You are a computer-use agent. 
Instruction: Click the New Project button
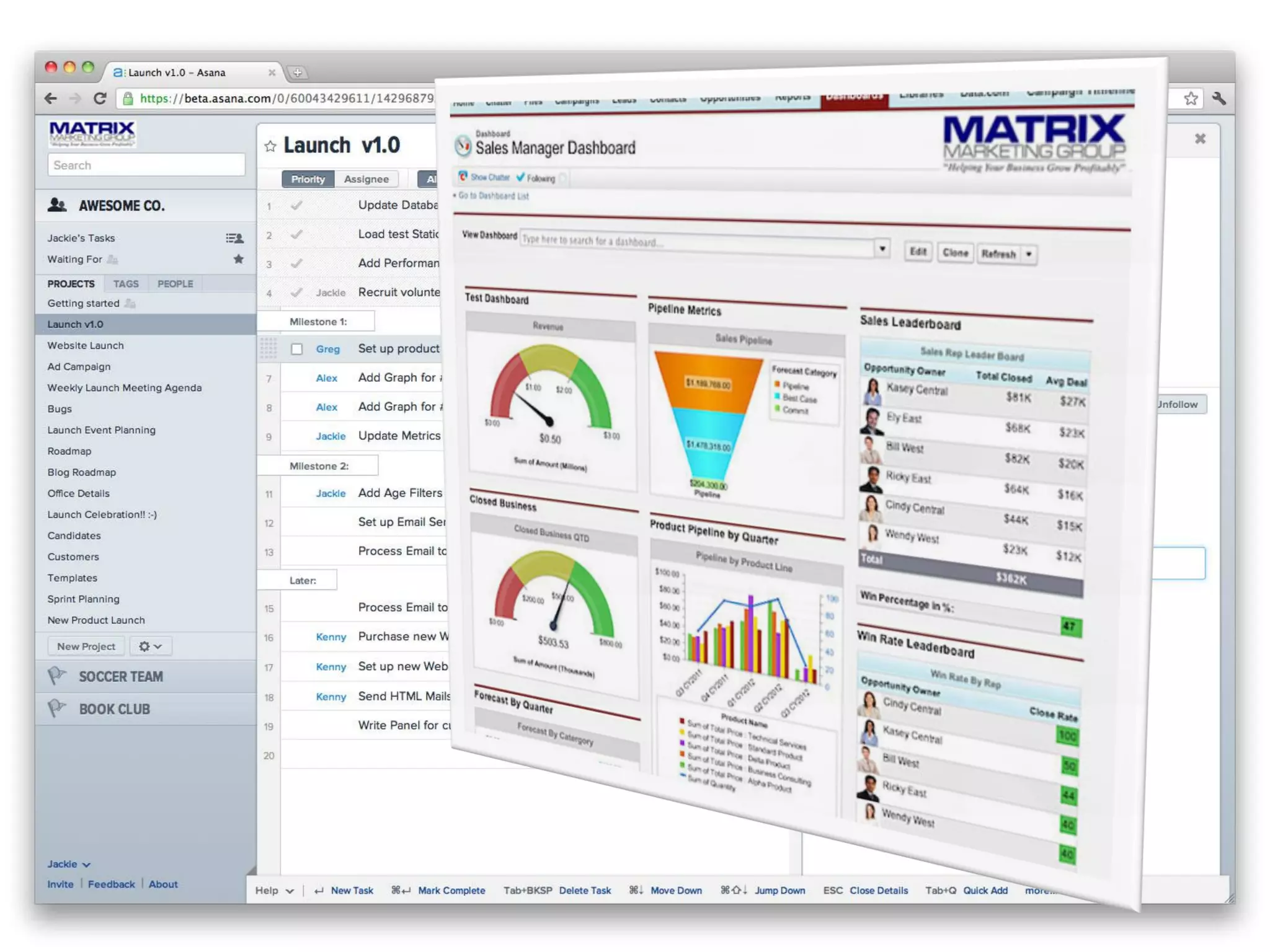pos(86,646)
